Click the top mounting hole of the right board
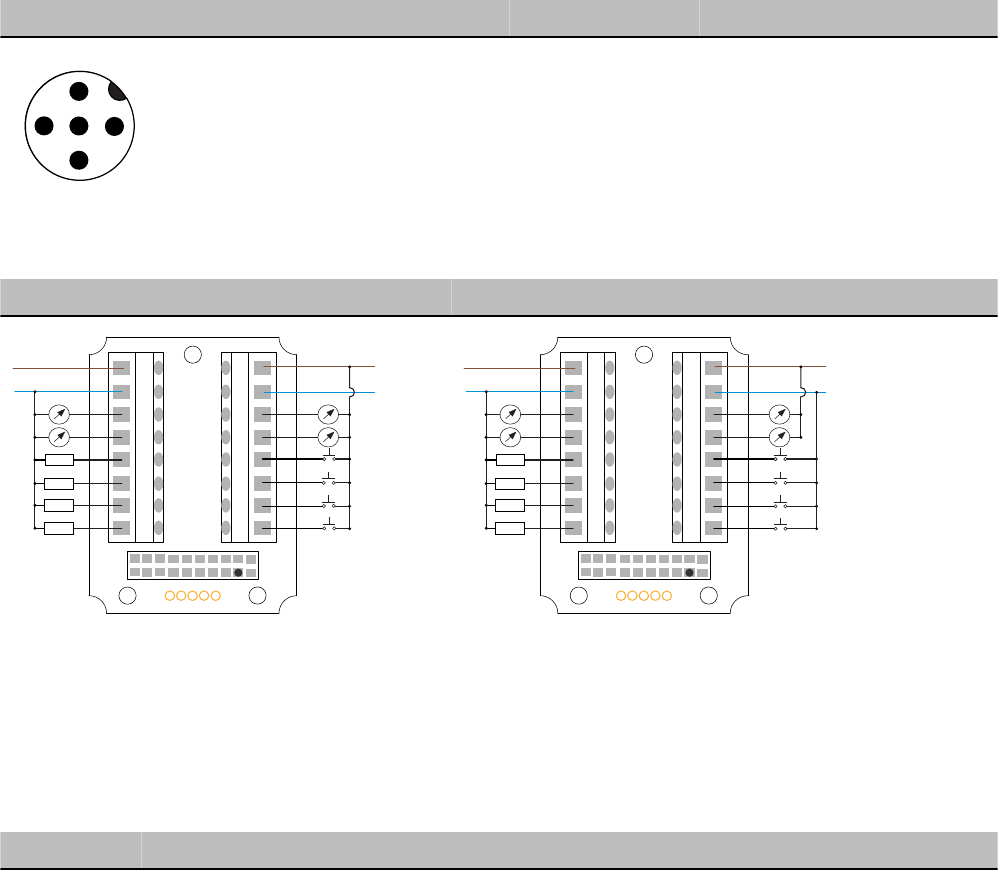998x870 pixels. click(644, 354)
